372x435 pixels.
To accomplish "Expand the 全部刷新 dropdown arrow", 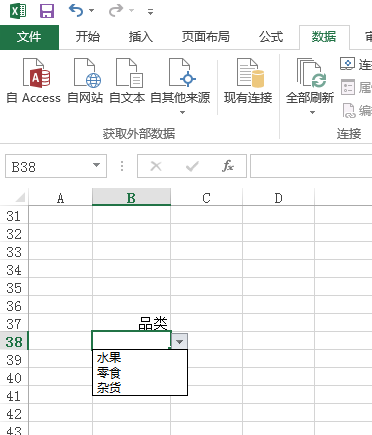I will (x=312, y=112).
